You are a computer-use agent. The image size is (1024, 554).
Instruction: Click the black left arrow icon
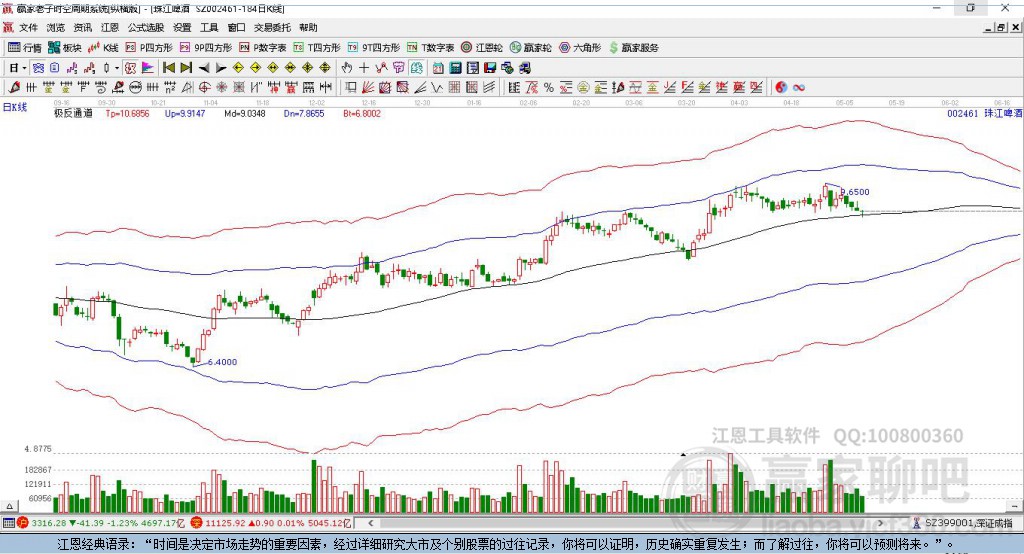(204, 68)
